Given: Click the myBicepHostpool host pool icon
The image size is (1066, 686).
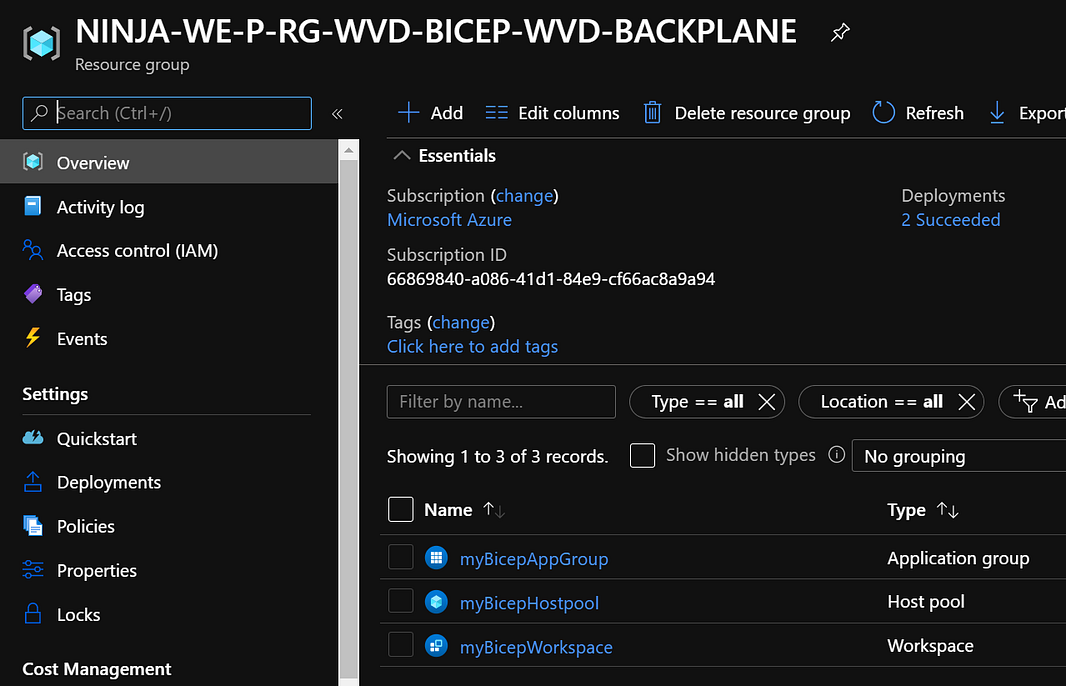Looking at the screenshot, I should [x=436, y=602].
